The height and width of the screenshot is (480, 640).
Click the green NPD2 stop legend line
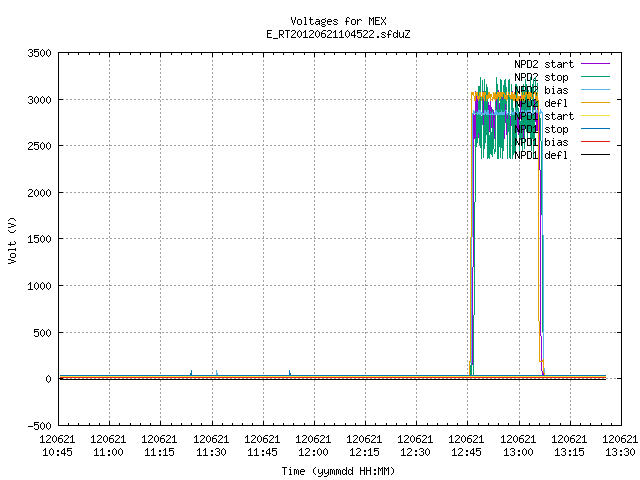point(595,77)
